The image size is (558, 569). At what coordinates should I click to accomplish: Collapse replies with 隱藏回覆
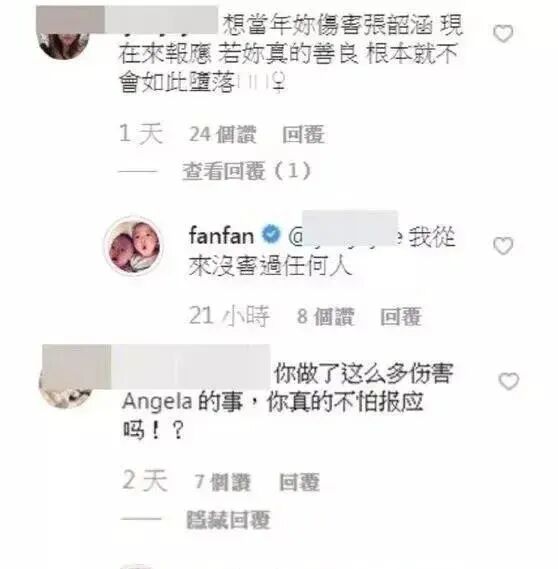pyautogui.click(x=229, y=520)
